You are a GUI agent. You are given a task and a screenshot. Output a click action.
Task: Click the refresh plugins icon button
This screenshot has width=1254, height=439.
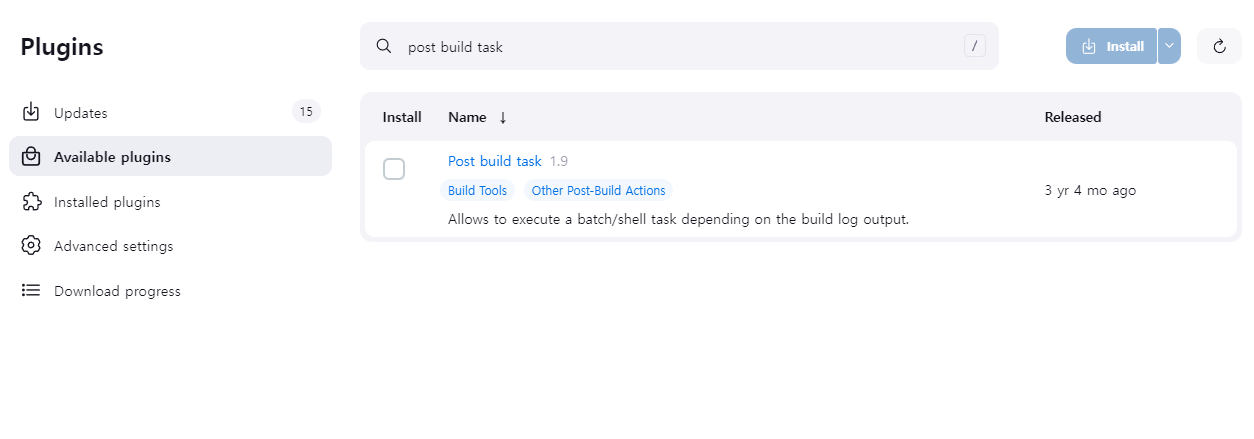(1219, 46)
